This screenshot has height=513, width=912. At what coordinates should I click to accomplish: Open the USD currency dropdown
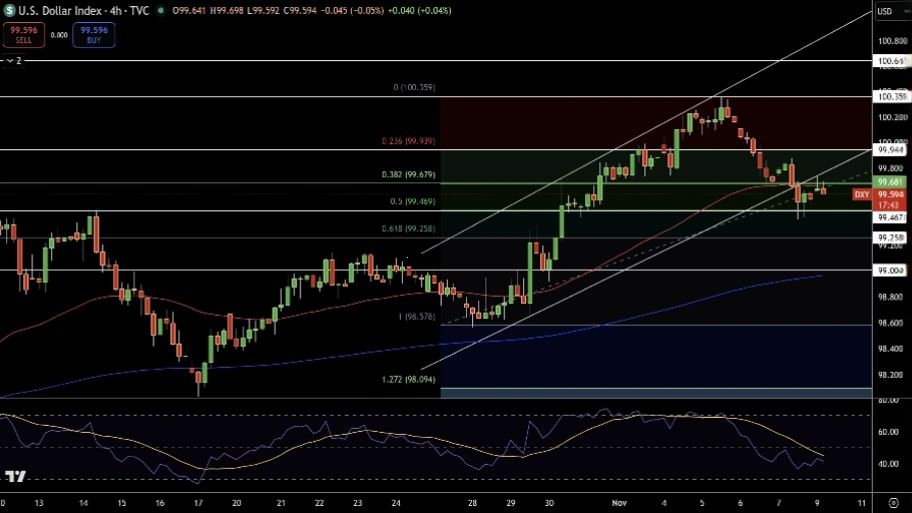[x=885, y=12]
